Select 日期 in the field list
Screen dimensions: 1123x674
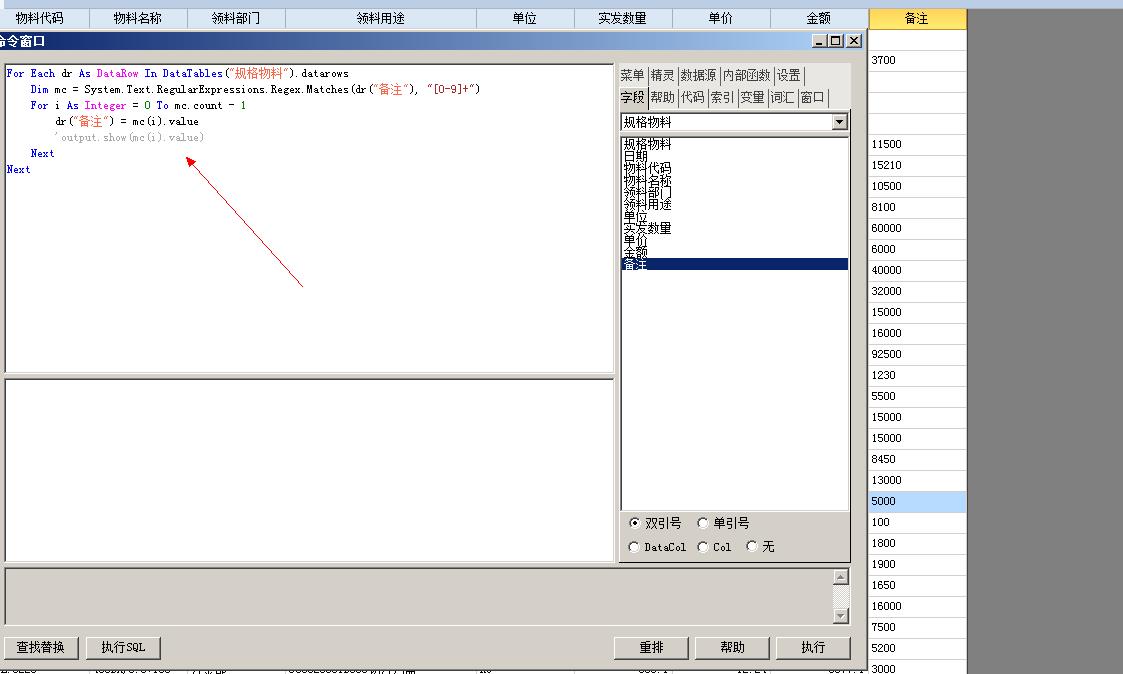point(734,156)
